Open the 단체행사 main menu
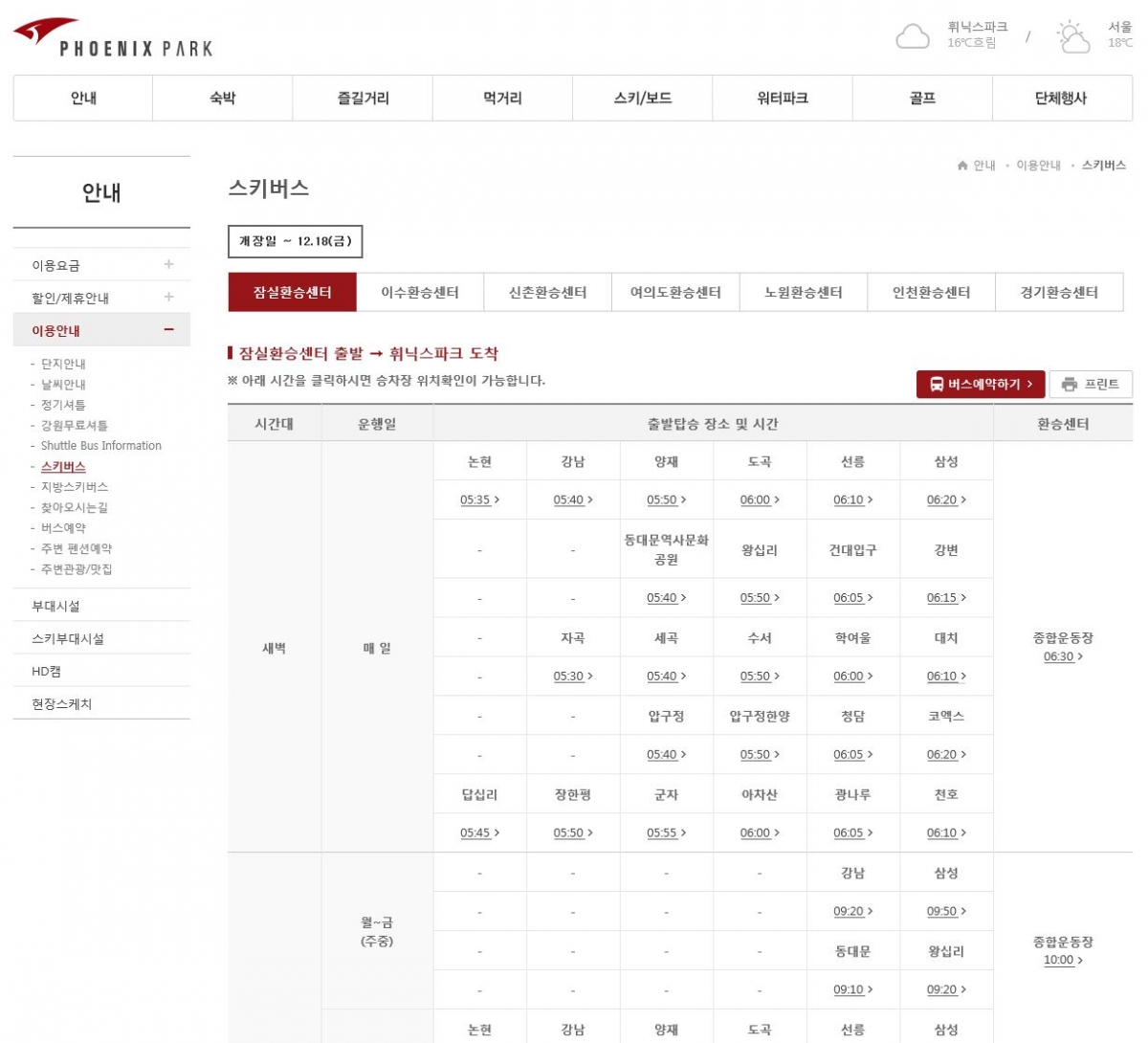 [x=1062, y=99]
